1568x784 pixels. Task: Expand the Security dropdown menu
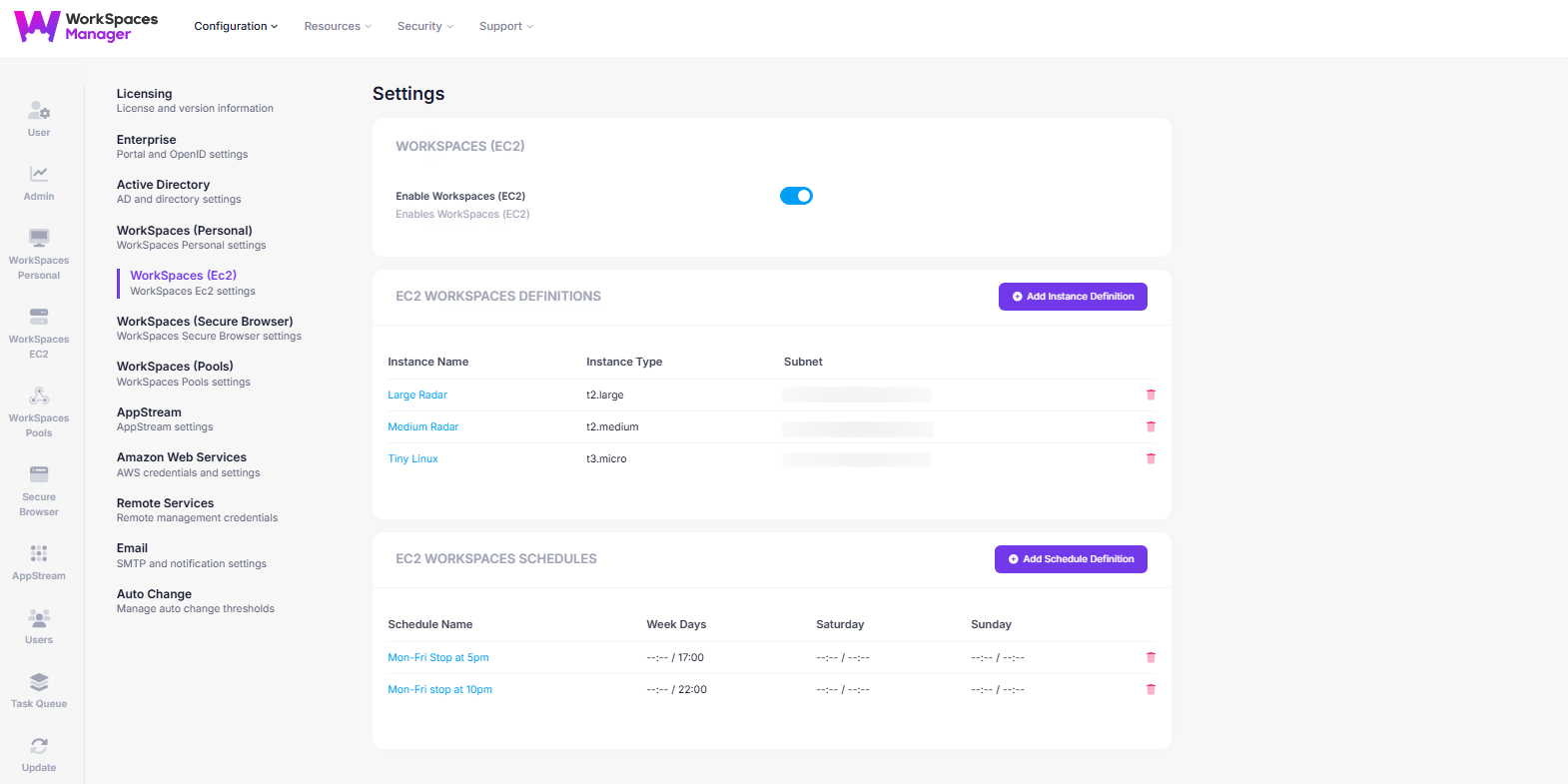424,26
